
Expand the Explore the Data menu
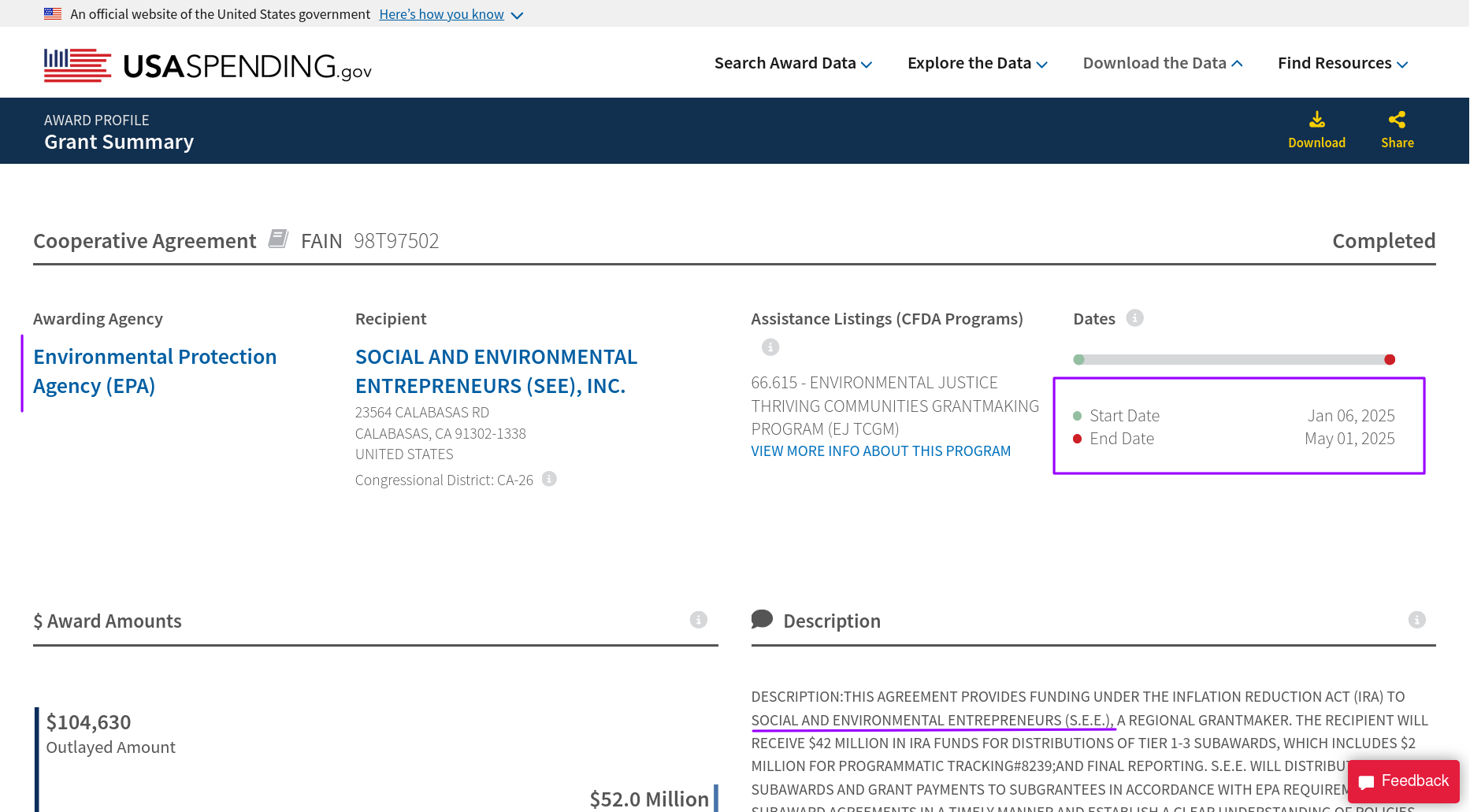coord(977,63)
